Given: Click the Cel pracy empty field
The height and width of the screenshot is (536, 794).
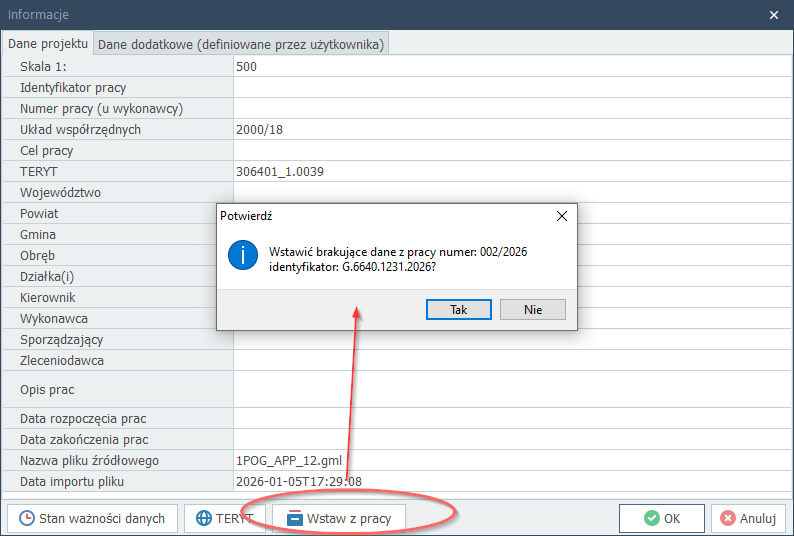Looking at the screenshot, I should (x=510, y=151).
